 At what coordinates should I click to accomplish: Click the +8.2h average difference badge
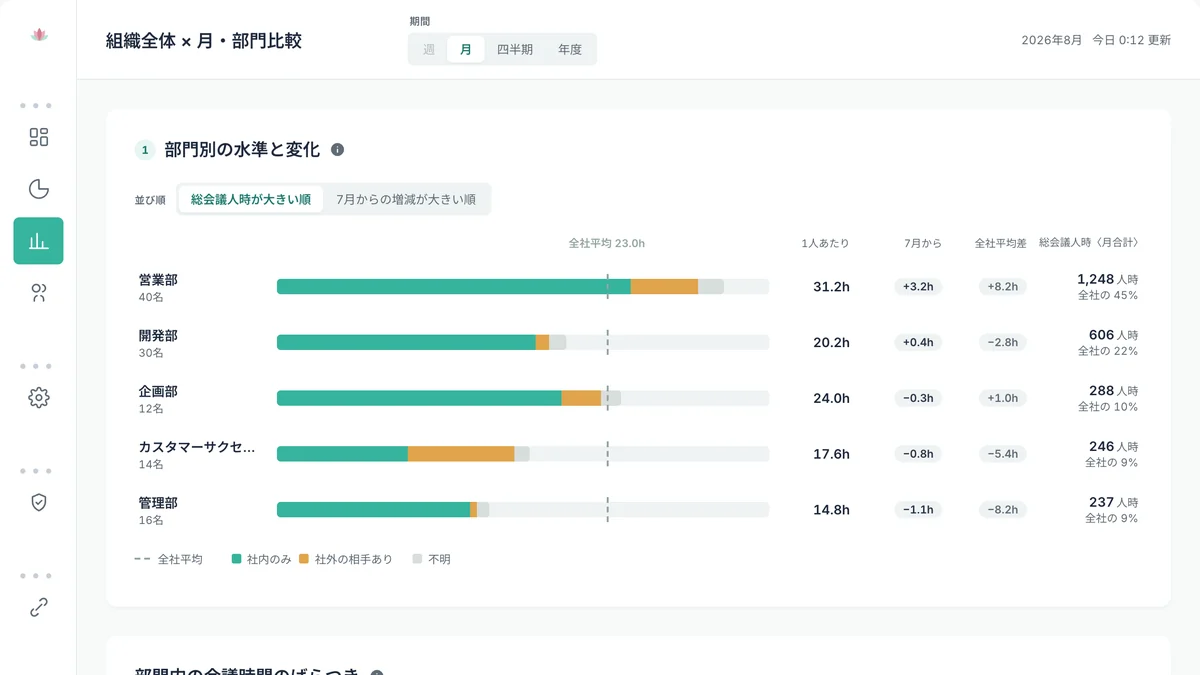[1002, 287]
